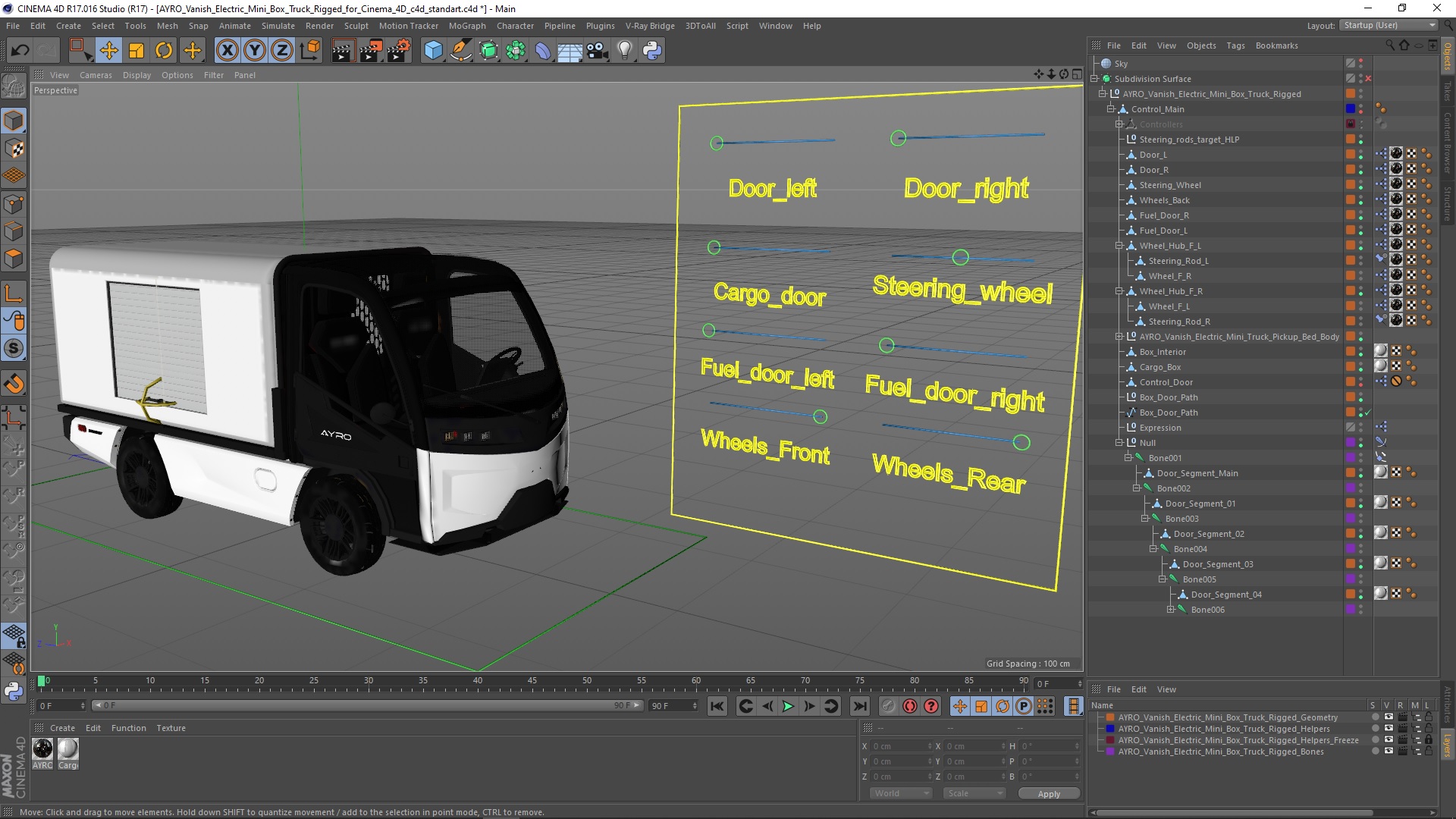1456x819 pixels.
Task: Click the Undo arrow icon
Action: click(20, 51)
